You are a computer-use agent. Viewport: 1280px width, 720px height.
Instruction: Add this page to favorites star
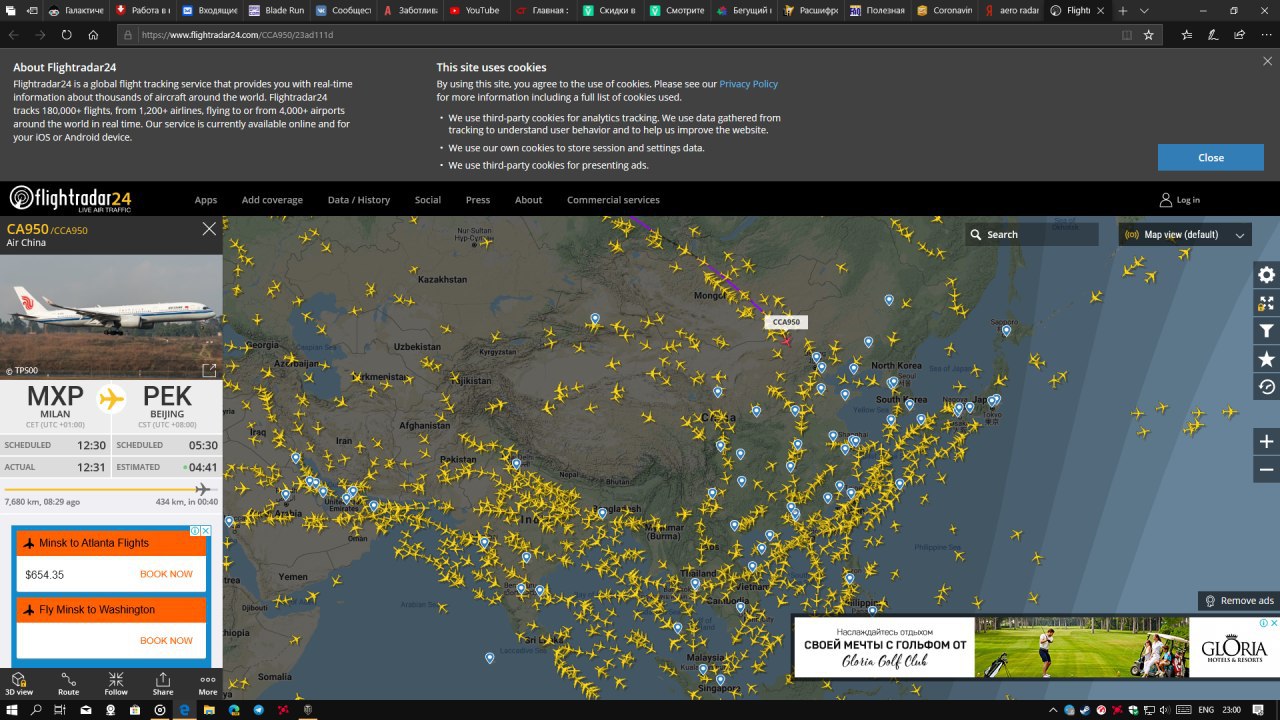pos(1148,34)
